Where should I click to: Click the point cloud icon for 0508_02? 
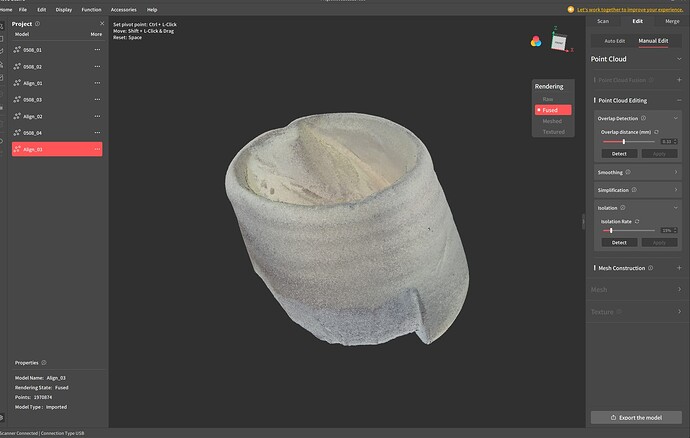click(x=17, y=66)
